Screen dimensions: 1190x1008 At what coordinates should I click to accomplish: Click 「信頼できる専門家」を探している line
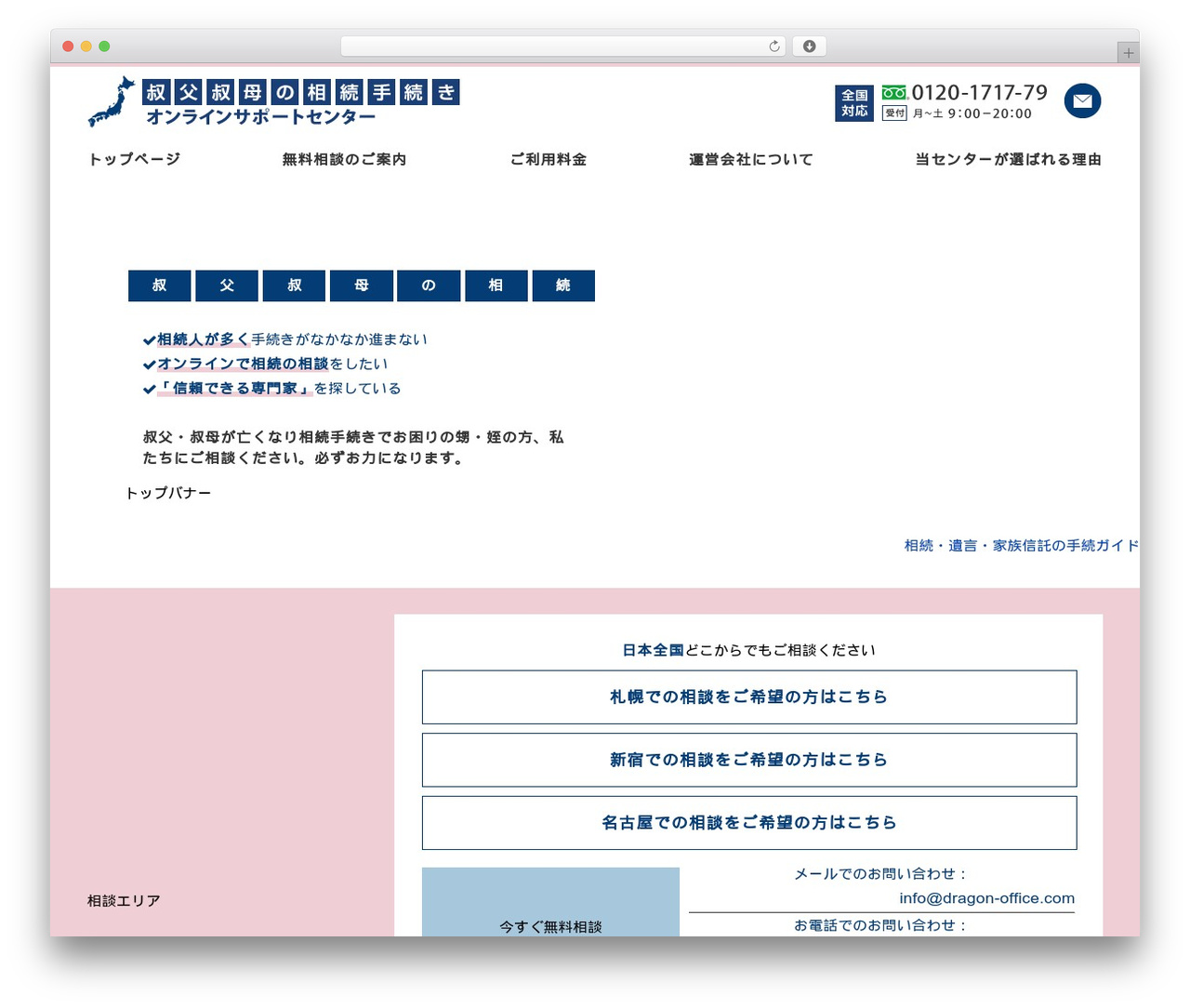[271, 388]
